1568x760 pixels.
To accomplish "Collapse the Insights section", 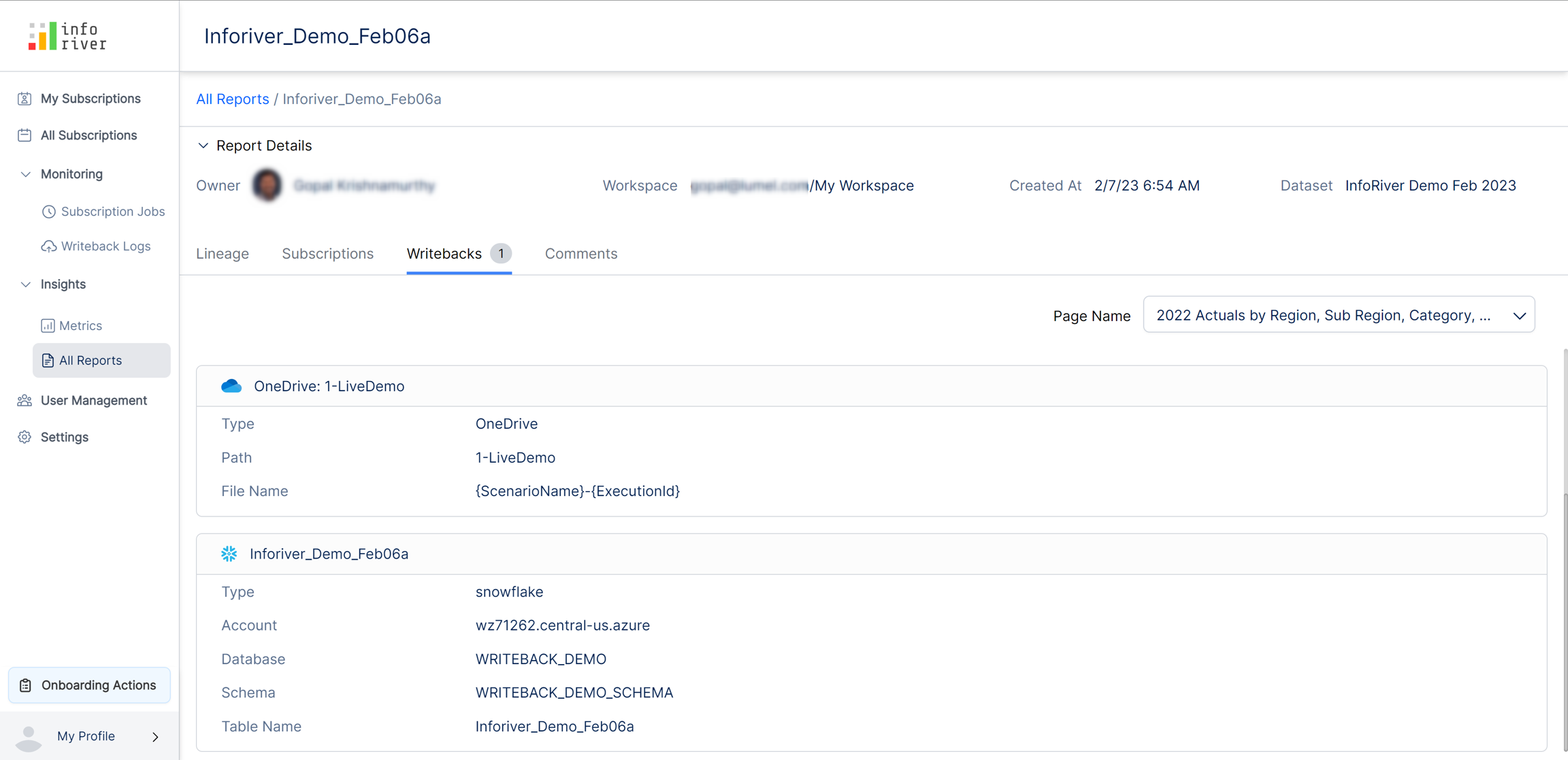I will click(26, 284).
